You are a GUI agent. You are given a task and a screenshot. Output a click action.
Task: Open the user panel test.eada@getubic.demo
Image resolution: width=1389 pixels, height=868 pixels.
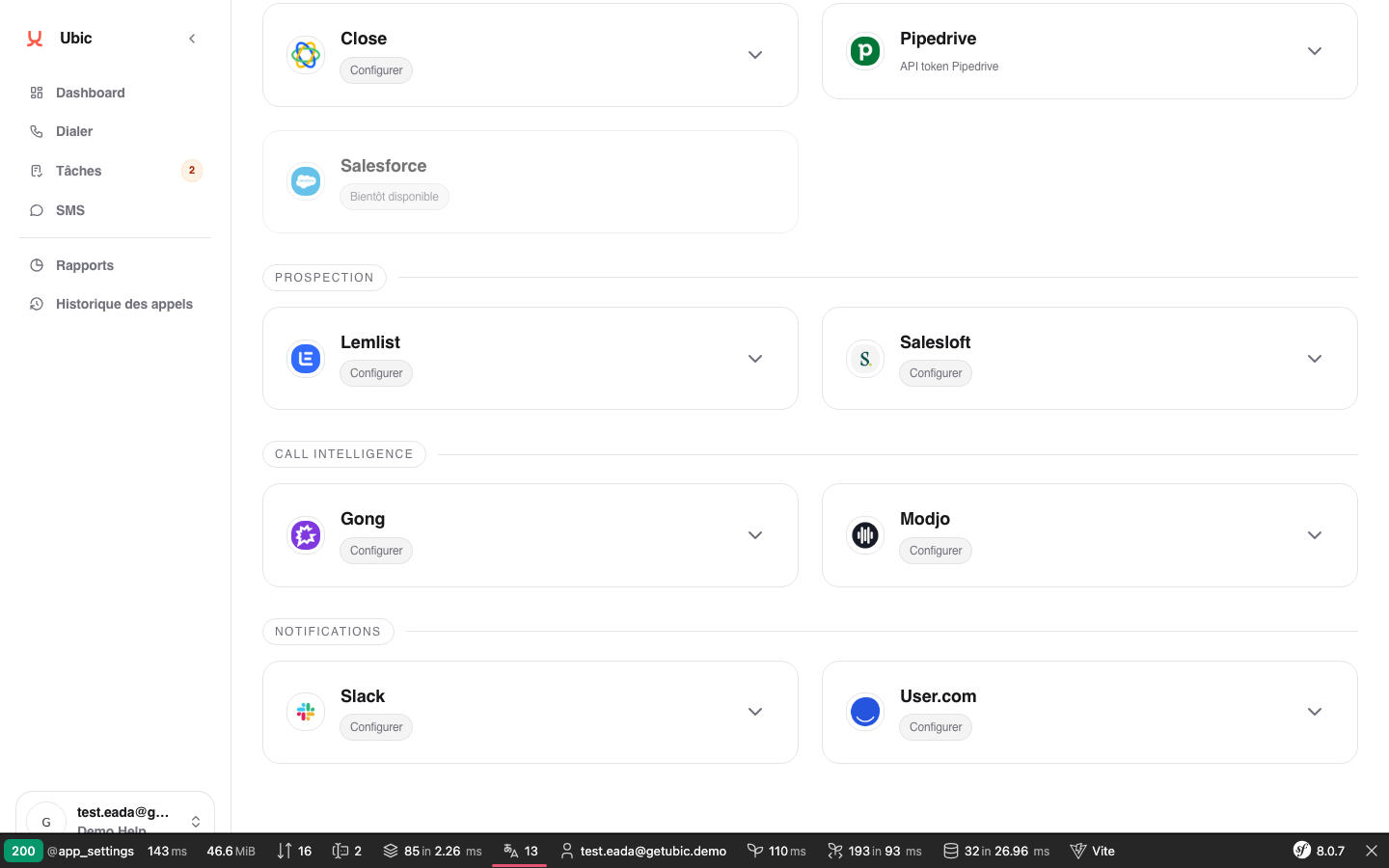coord(643,851)
